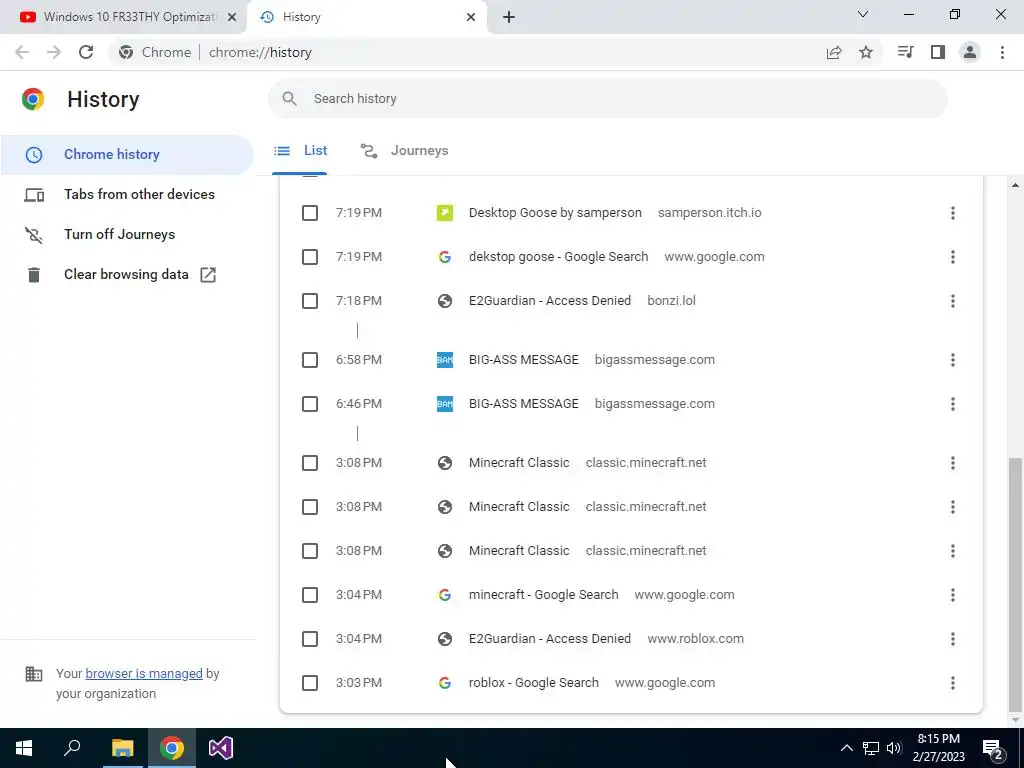
Task: Click the volume icon in system tray
Action: coord(894,748)
